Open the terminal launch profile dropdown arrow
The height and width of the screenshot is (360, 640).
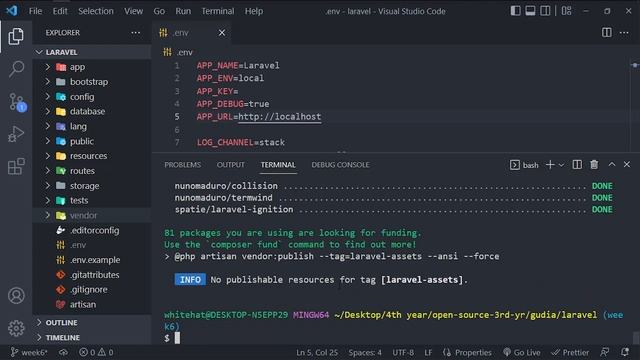[561, 165]
